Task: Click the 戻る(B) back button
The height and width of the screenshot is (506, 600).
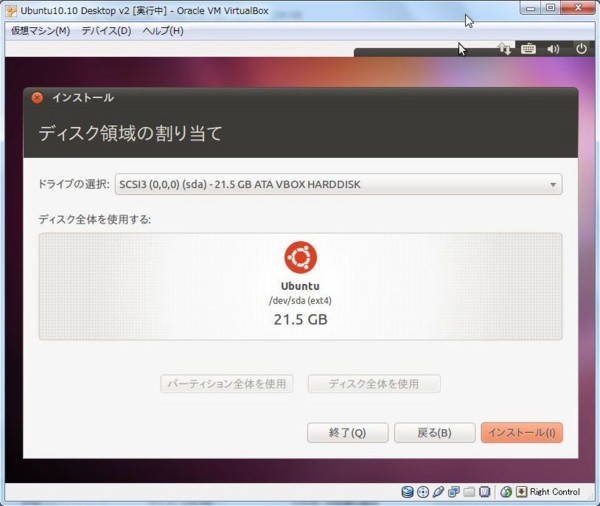Action: point(435,433)
